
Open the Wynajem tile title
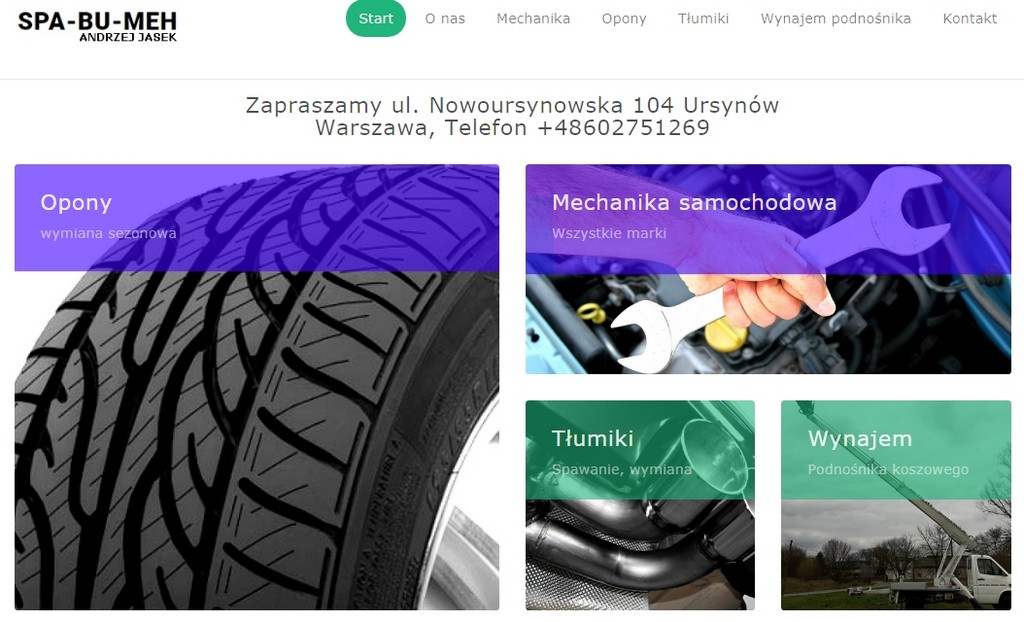click(859, 438)
